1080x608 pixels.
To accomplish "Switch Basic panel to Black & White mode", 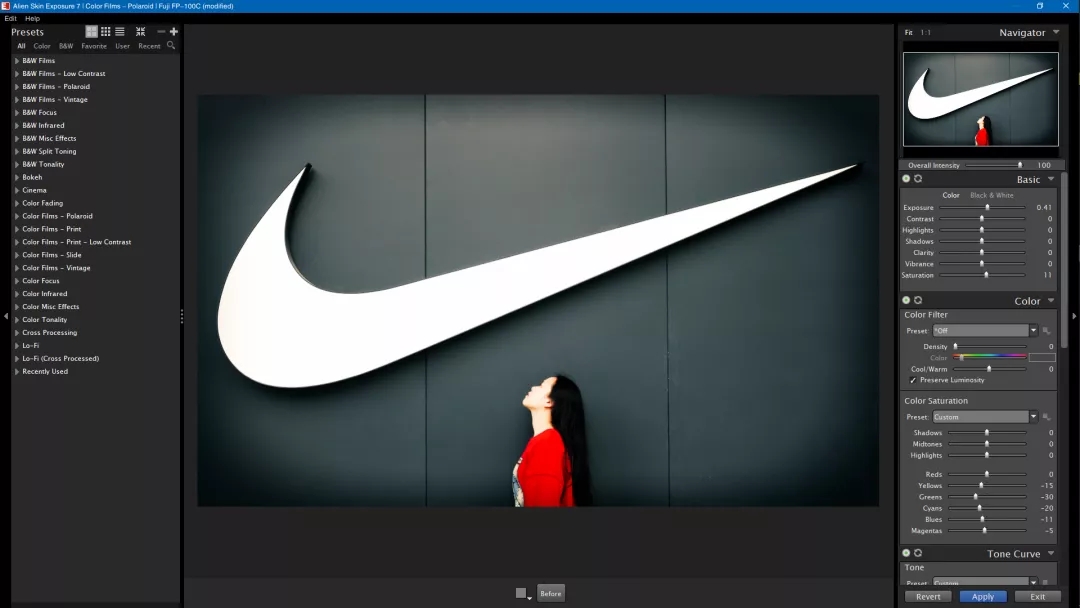I will pos(992,196).
